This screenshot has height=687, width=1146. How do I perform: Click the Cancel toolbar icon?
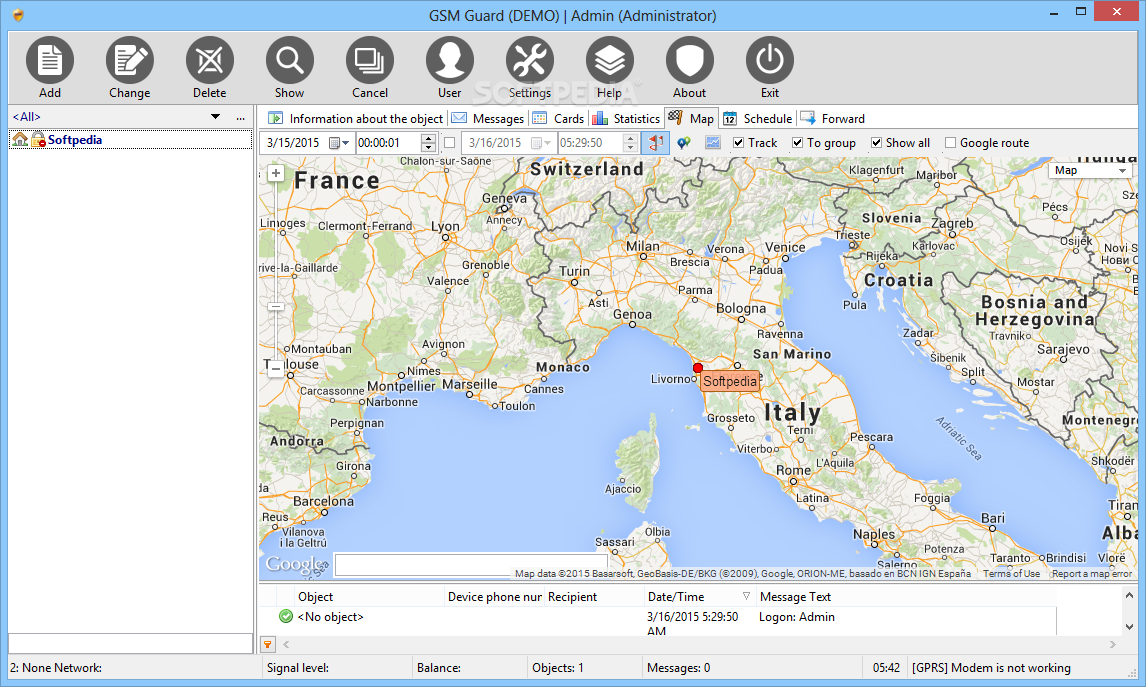(x=370, y=60)
